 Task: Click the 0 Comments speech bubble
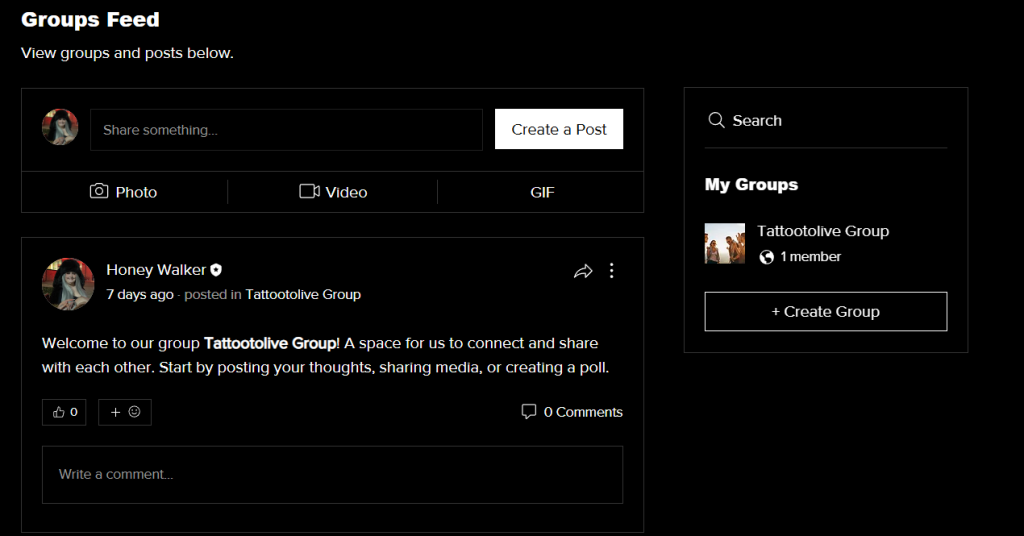tap(529, 412)
